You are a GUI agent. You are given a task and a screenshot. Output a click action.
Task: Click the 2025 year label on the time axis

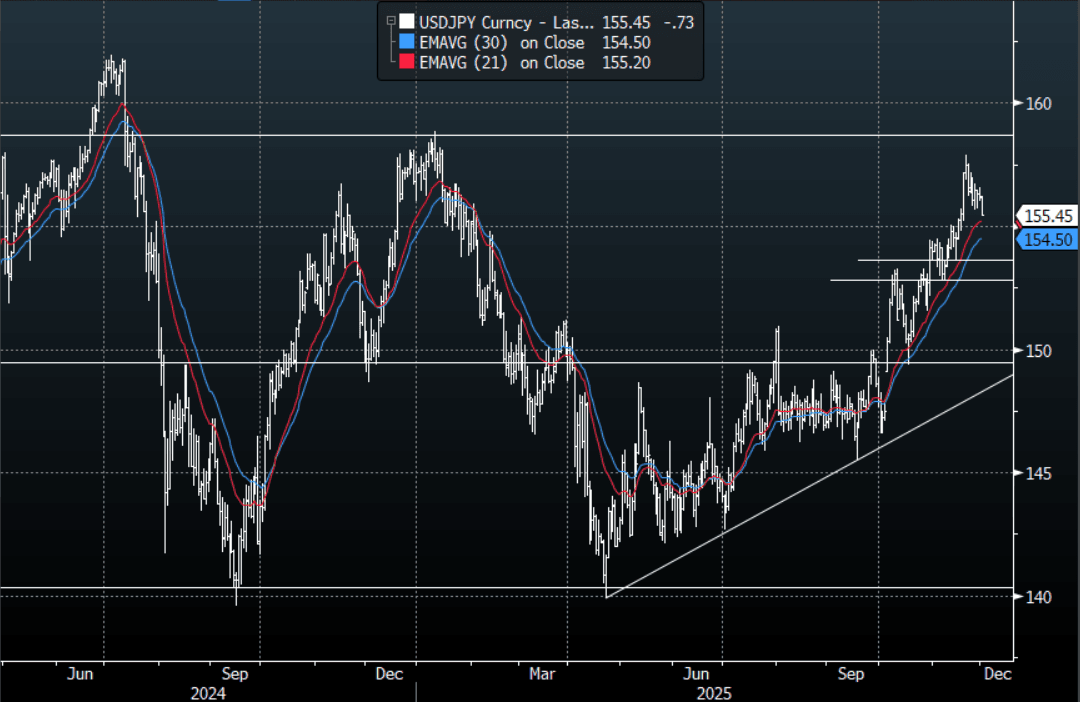pyautogui.click(x=714, y=692)
